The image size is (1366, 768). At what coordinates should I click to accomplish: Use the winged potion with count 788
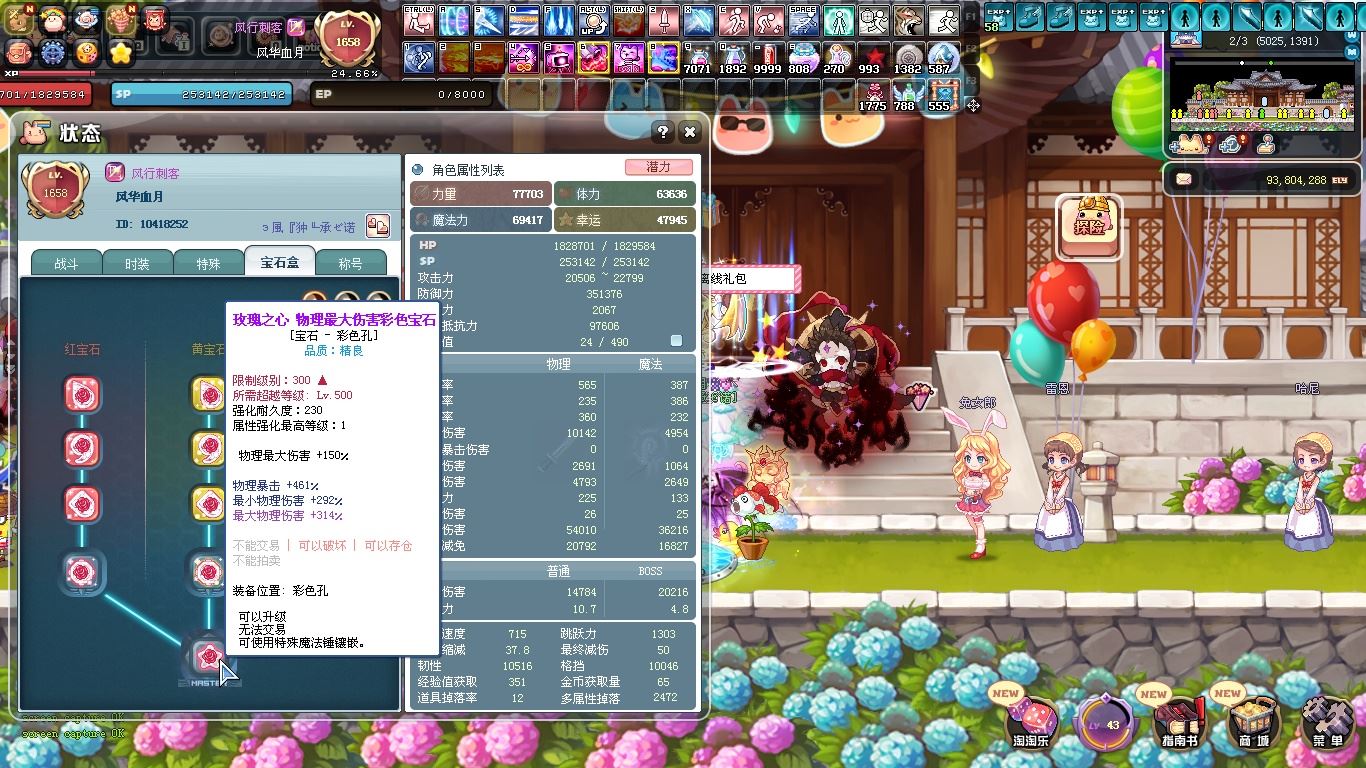908,95
